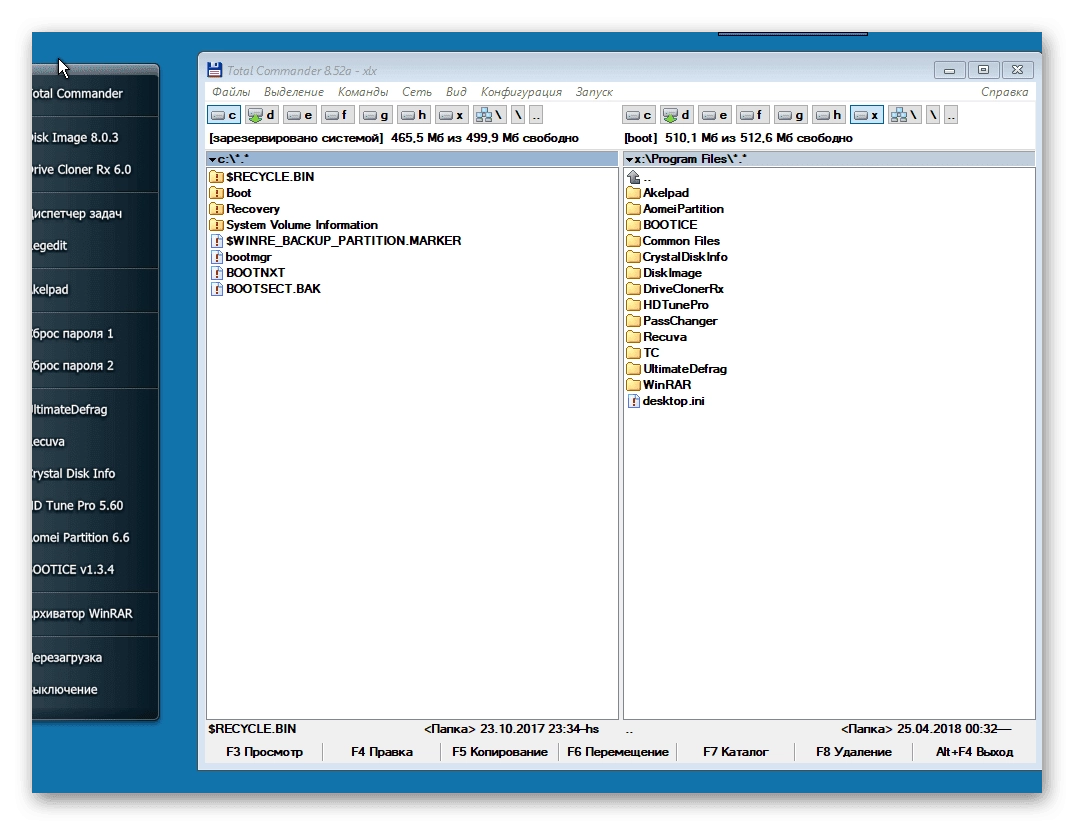Open the Справка menu

click(x=1004, y=92)
